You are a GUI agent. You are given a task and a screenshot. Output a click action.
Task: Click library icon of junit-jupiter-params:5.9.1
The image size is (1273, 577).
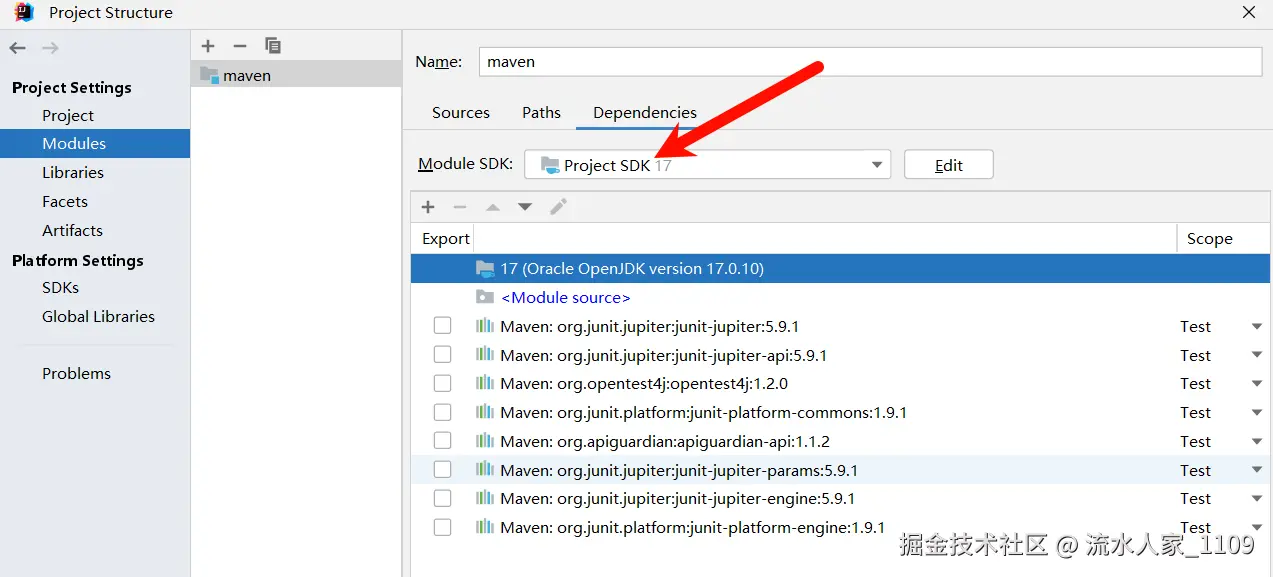(x=485, y=469)
